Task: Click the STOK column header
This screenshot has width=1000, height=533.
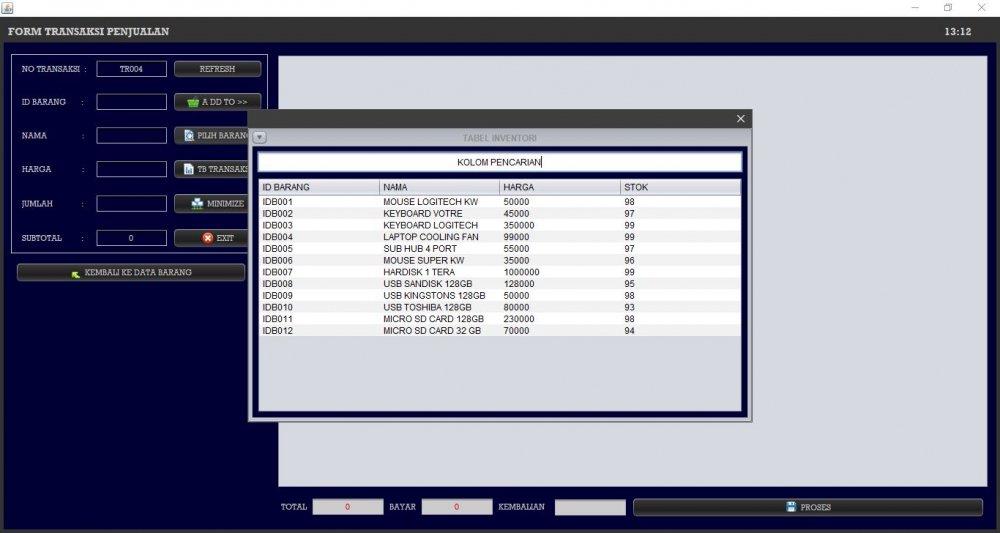Action: tap(680, 187)
